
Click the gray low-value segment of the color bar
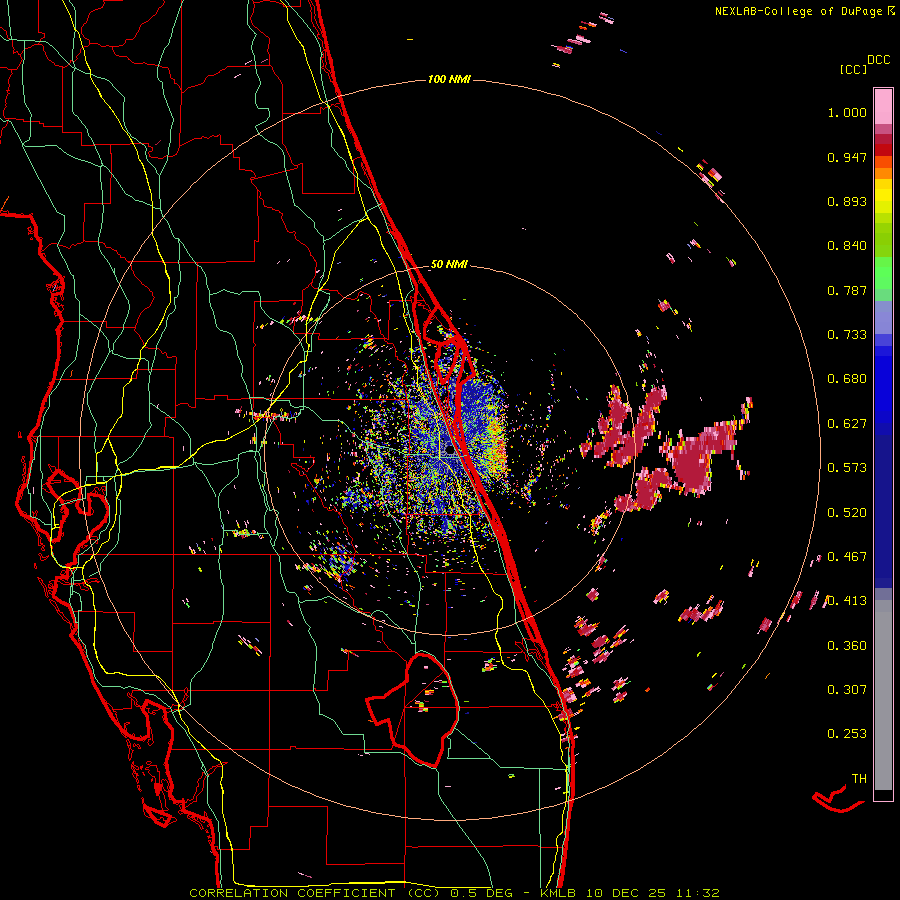(883, 695)
